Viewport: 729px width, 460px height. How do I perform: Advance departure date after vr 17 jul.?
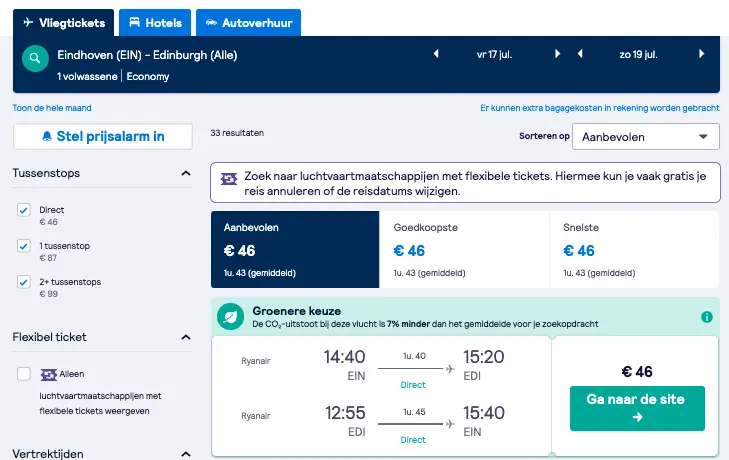(x=557, y=54)
